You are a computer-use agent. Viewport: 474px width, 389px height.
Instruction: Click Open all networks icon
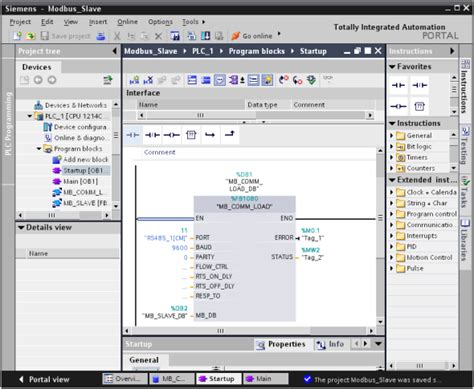(192, 80)
